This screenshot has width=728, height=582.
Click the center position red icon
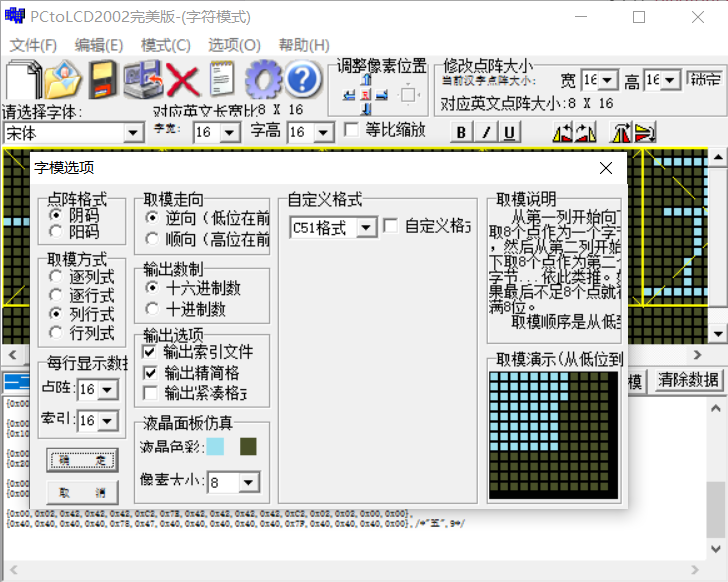click(366, 96)
